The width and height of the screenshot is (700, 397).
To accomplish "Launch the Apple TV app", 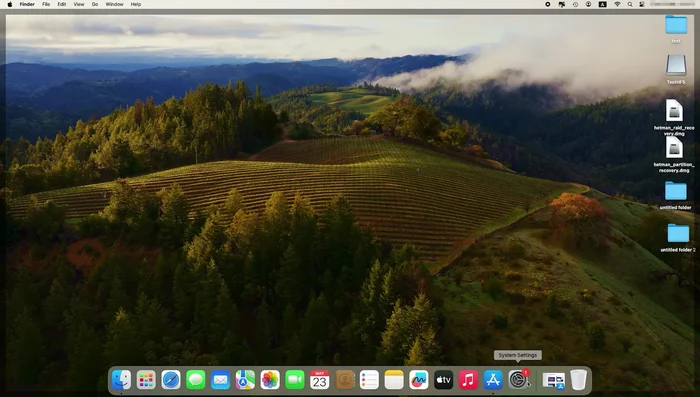I will (444, 380).
